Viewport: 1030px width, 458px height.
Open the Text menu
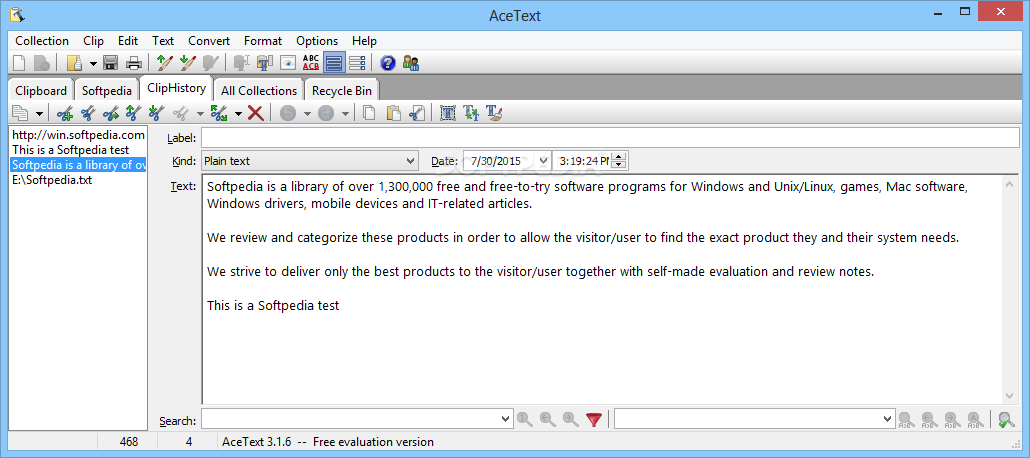[x=163, y=41]
